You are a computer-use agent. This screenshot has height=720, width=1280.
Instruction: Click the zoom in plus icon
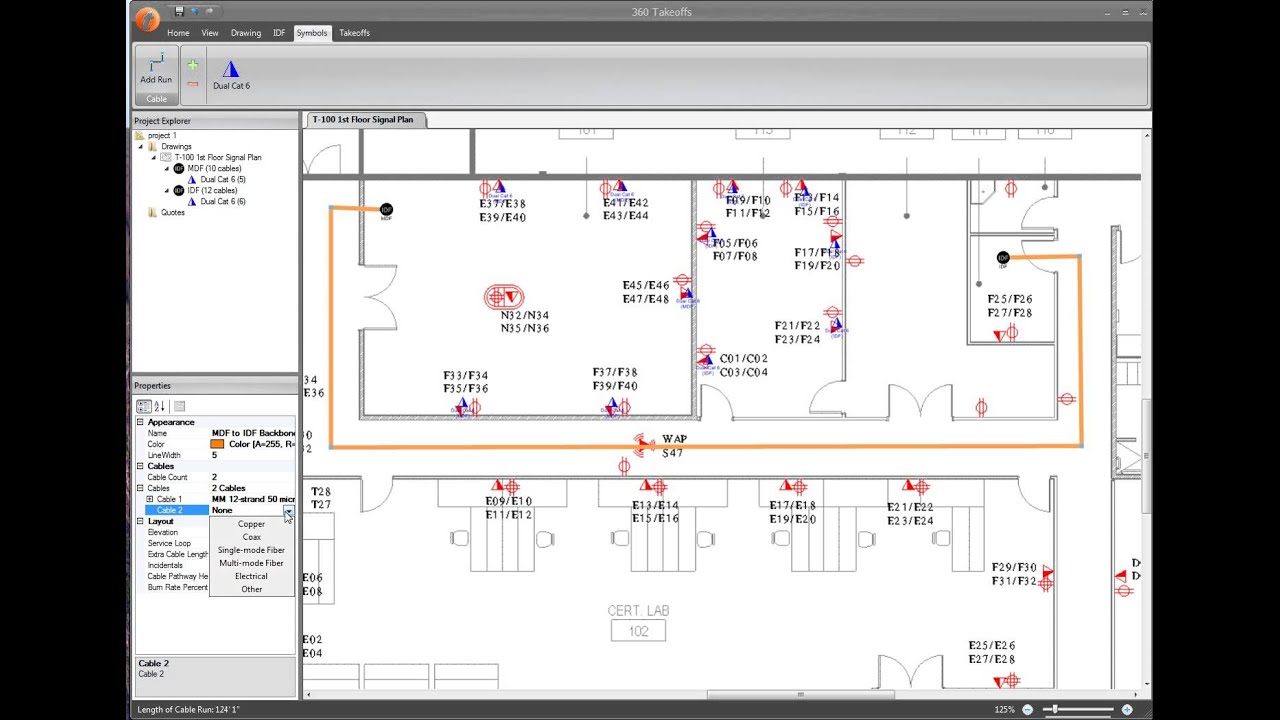coord(1127,709)
